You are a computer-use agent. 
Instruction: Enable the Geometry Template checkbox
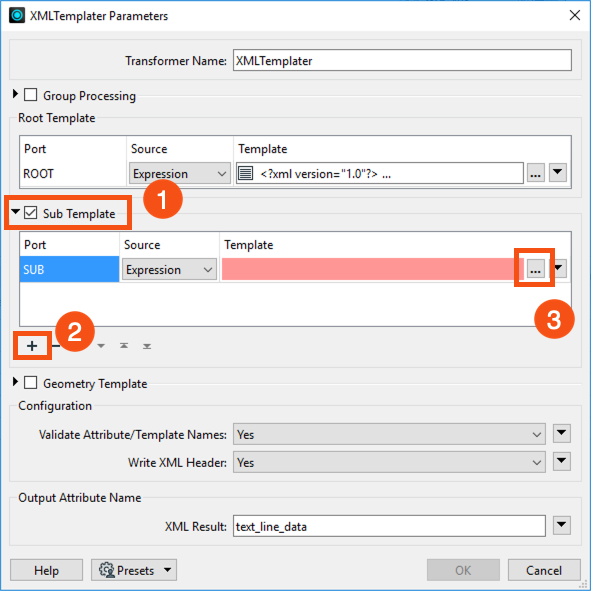[31, 383]
